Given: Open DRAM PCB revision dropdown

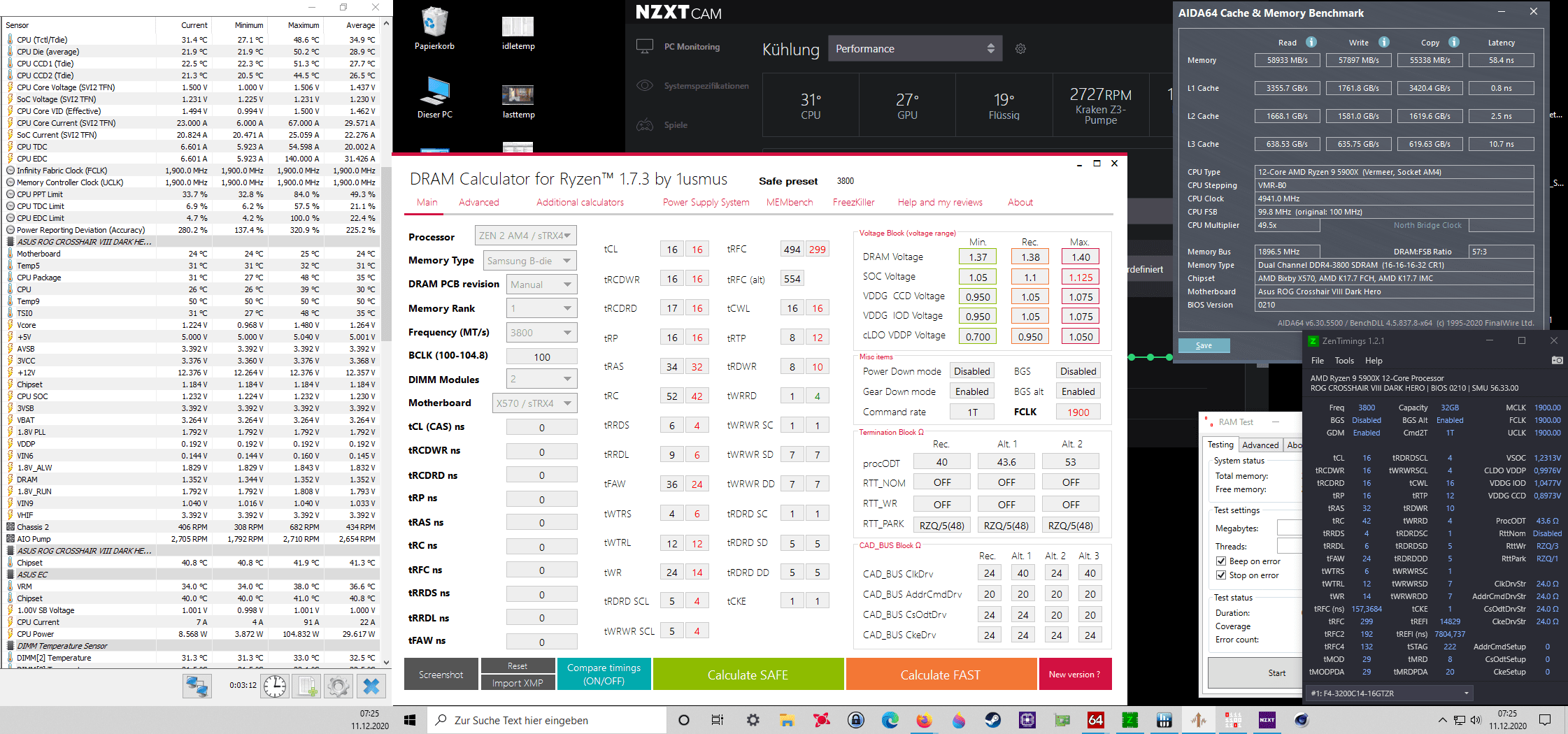Looking at the screenshot, I should [542, 285].
